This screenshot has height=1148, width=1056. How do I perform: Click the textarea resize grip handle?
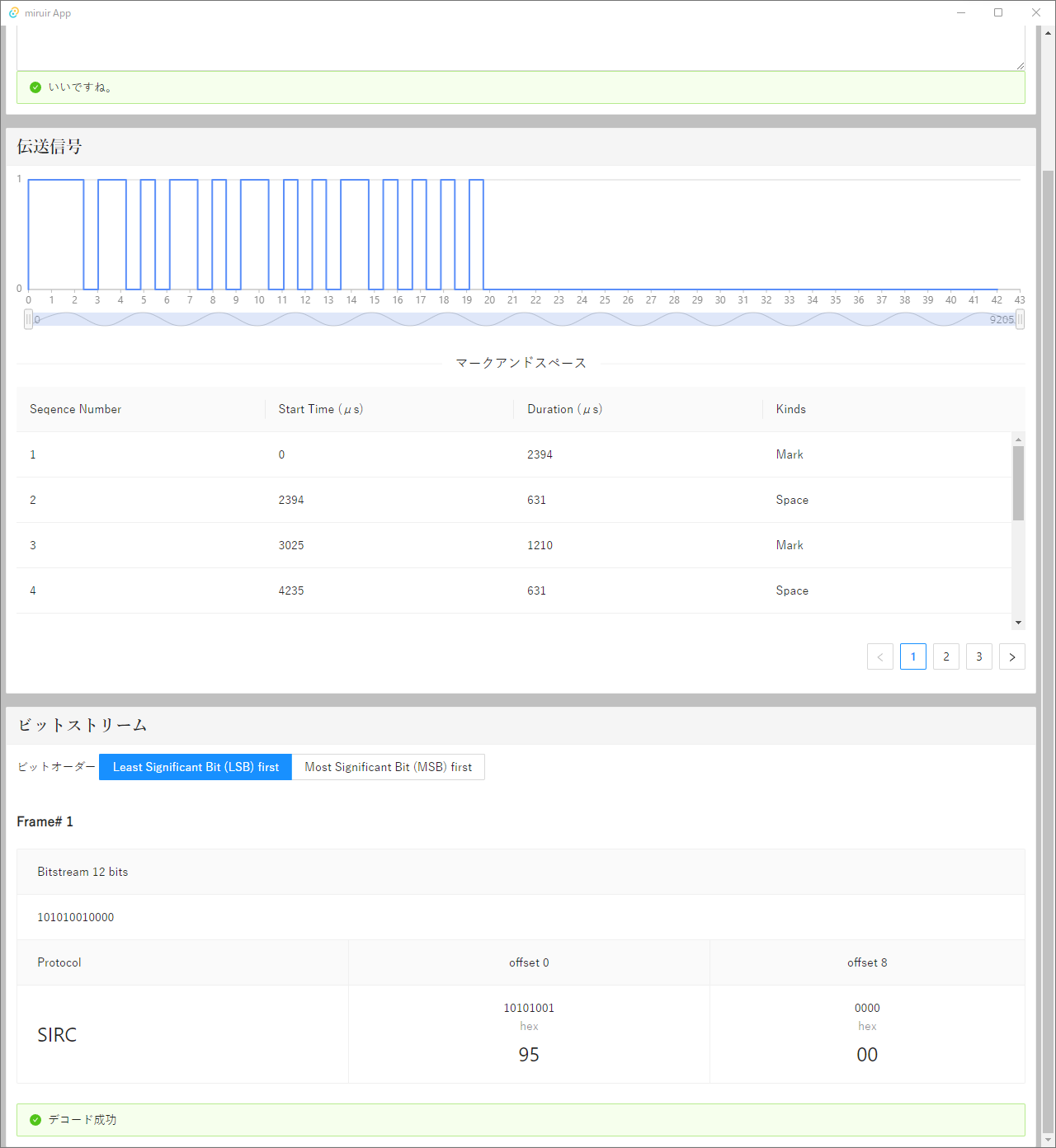[1021, 65]
